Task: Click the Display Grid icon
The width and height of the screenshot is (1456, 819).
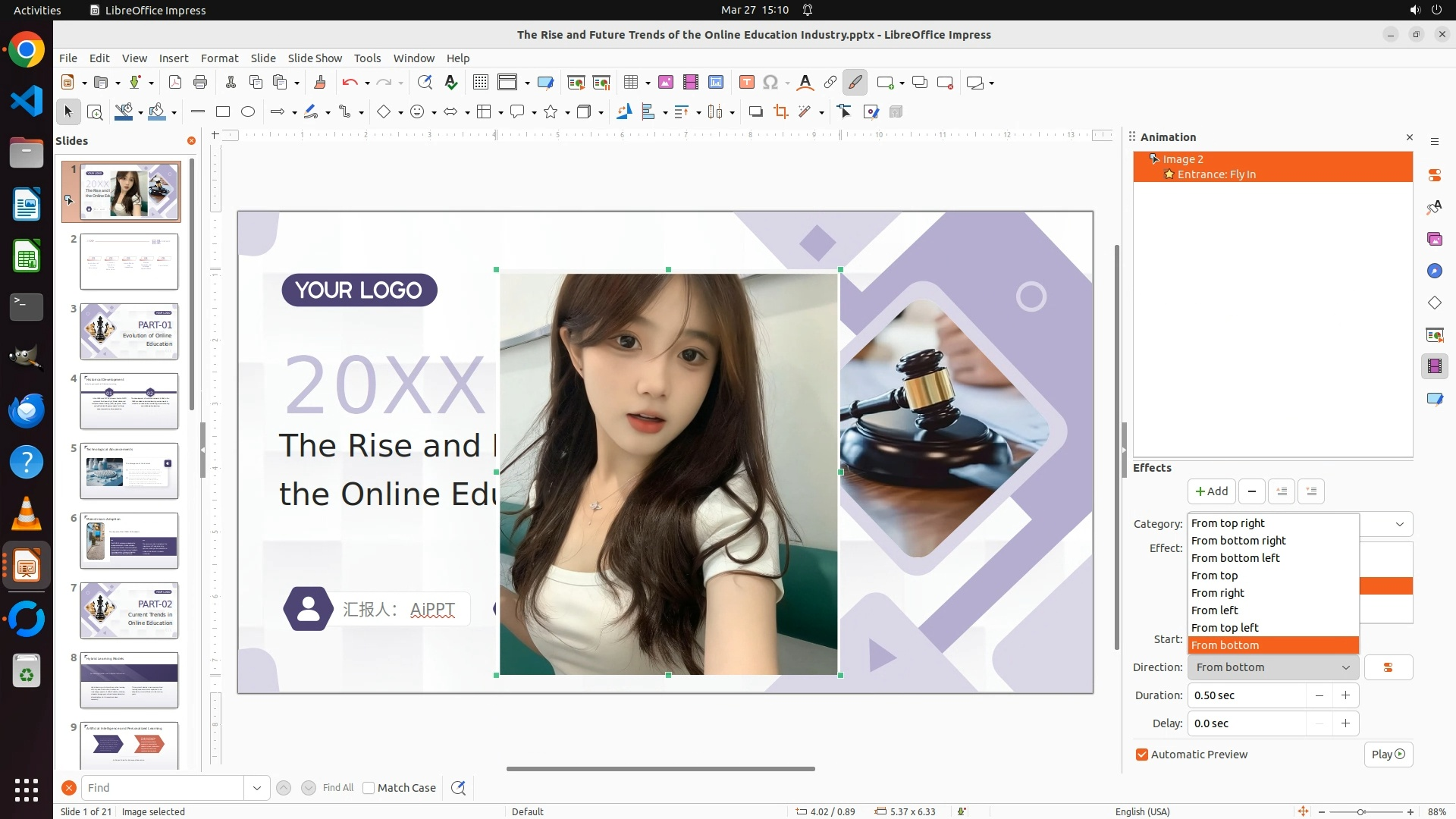Action: [x=480, y=83]
